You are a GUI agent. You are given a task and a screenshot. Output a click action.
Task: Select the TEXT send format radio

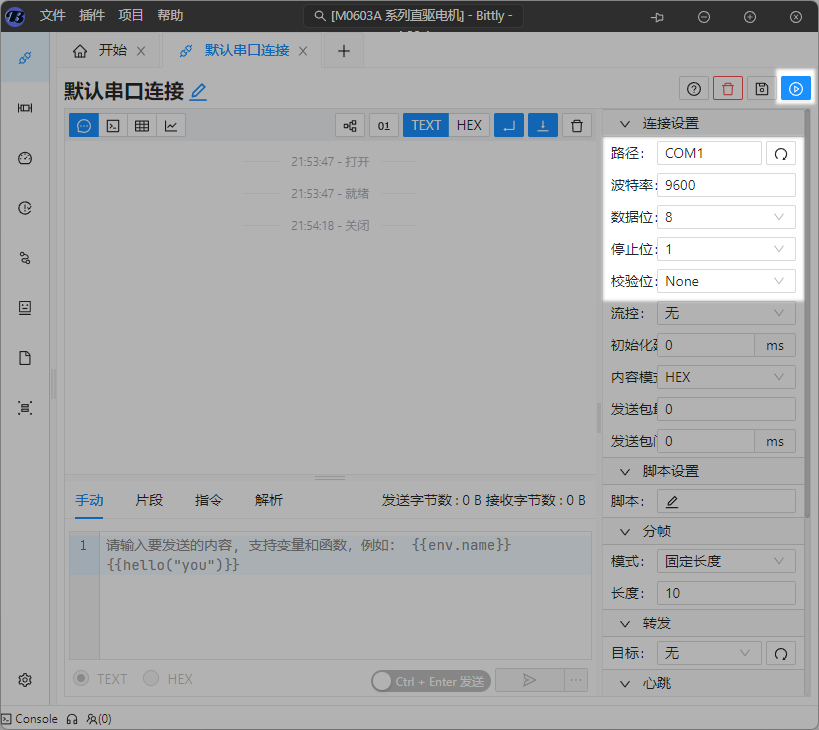83,679
